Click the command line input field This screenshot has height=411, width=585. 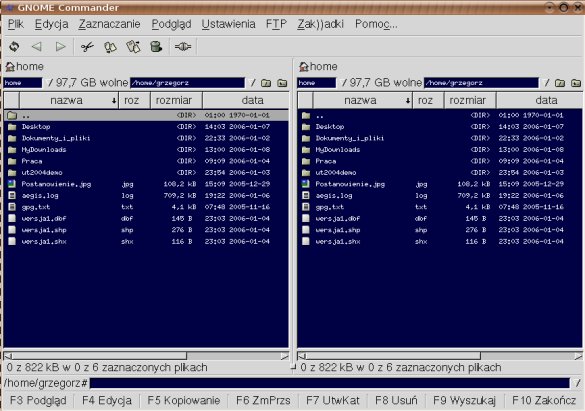[330, 383]
